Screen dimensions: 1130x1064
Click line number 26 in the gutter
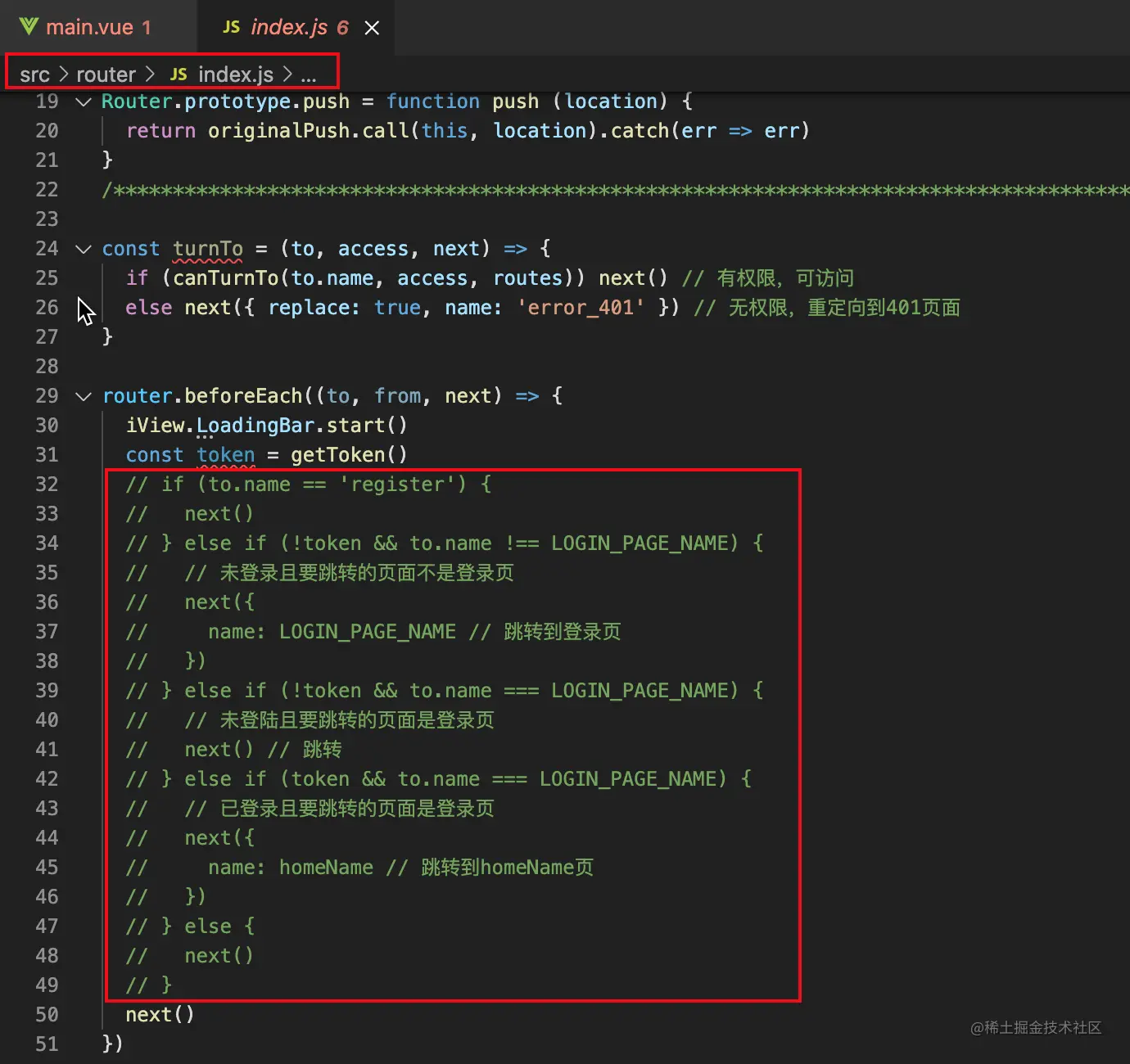click(47, 308)
